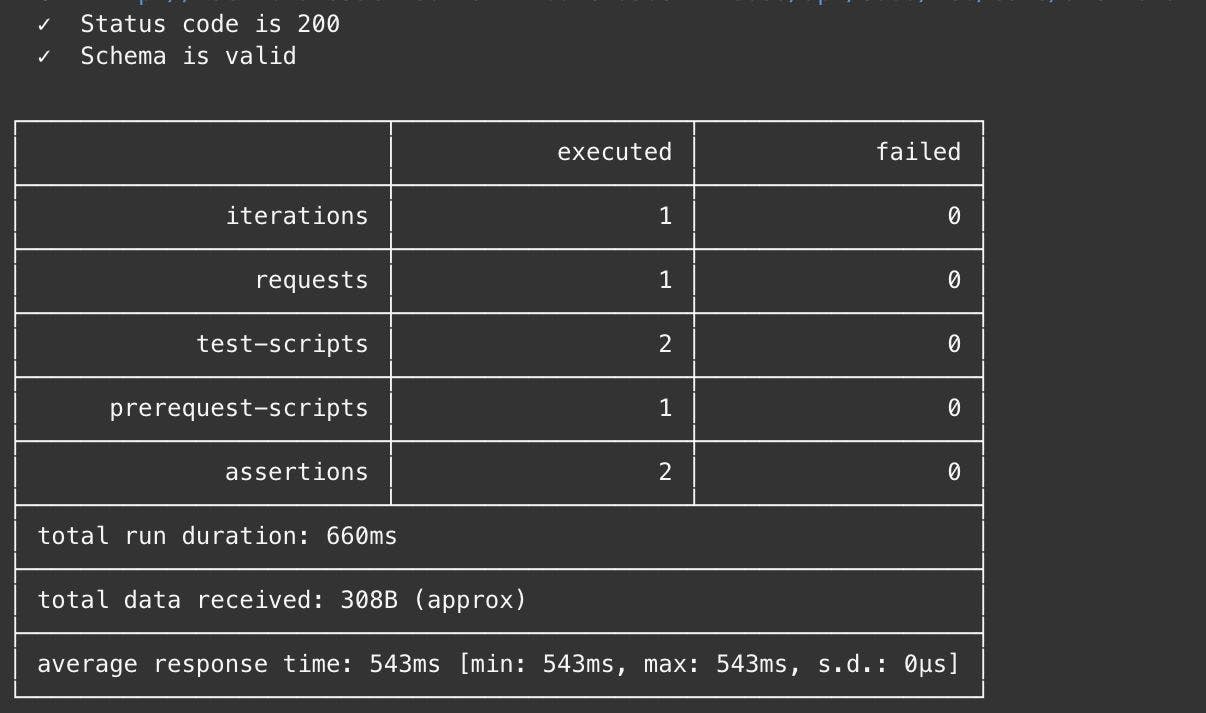The image size is (1206, 713).
Task: Select the 'prerequest-scripts' row label
Action: (x=239, y=408)
